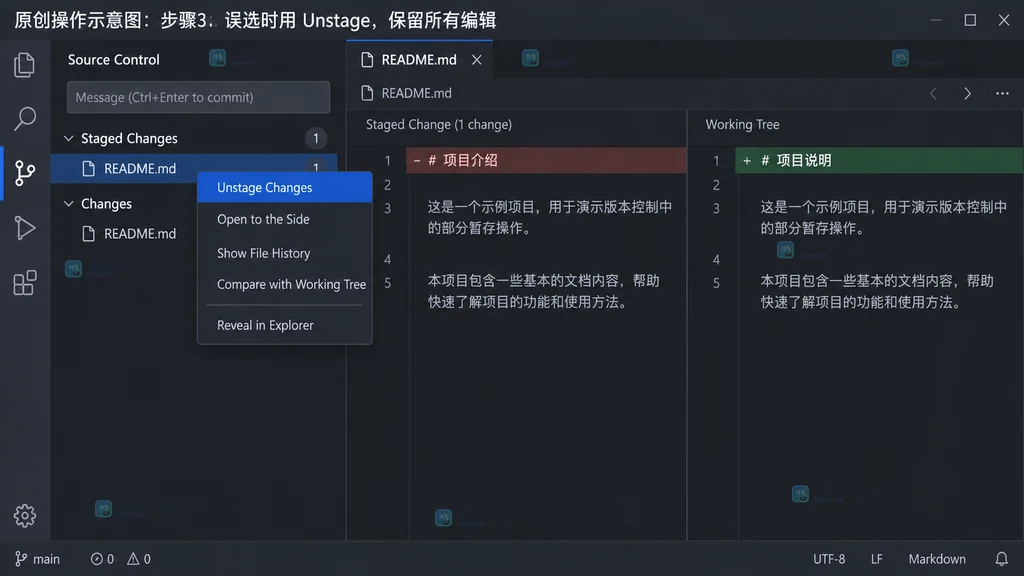This screenshot has height=576, width=1024.
Task: Click the 'Staged Change (1 change)' header
Action: [x=439, y=124]
